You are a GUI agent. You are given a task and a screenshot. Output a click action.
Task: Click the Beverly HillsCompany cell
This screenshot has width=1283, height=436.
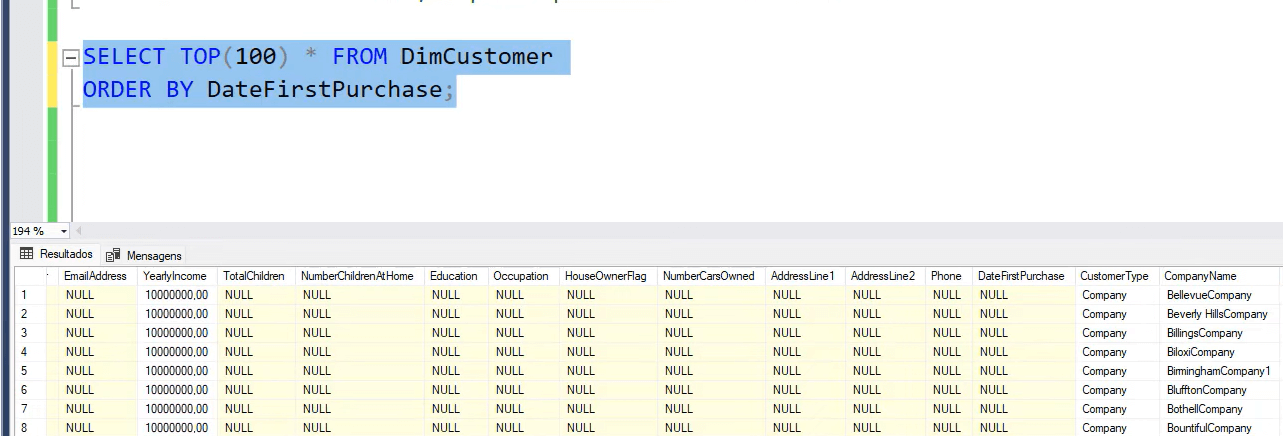coord(1217,314)
